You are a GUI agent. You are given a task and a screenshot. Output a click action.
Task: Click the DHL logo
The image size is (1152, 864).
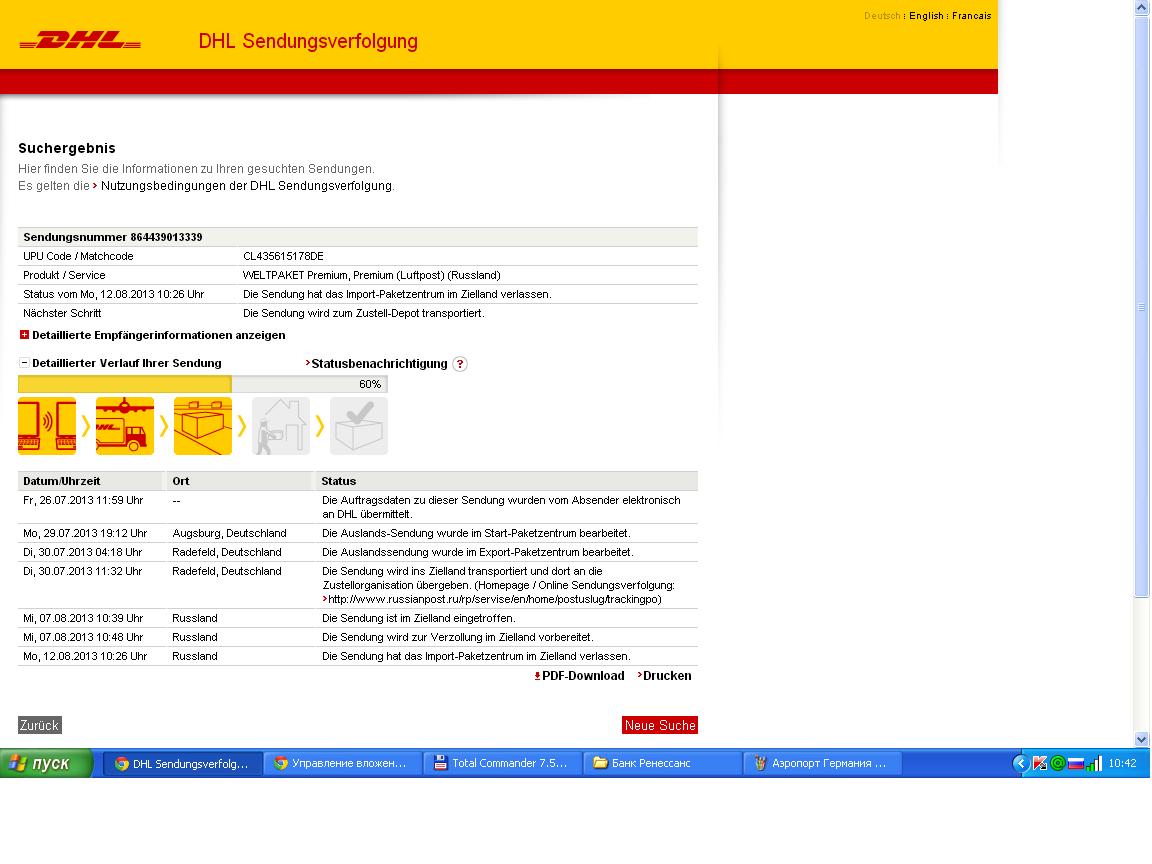80,40
